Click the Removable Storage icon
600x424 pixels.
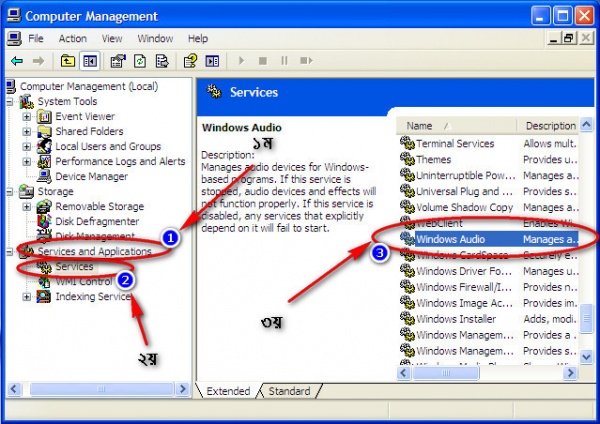(44, 207)
